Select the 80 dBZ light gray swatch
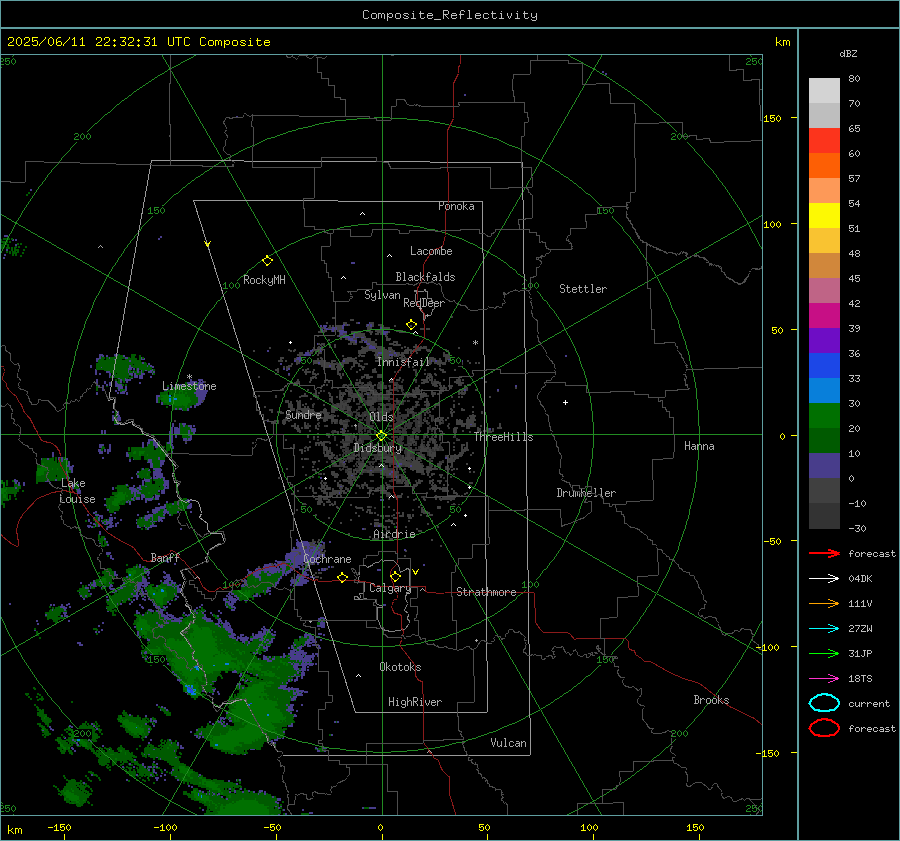This screenshot has height=841, width=900. (x=824, y=90)
